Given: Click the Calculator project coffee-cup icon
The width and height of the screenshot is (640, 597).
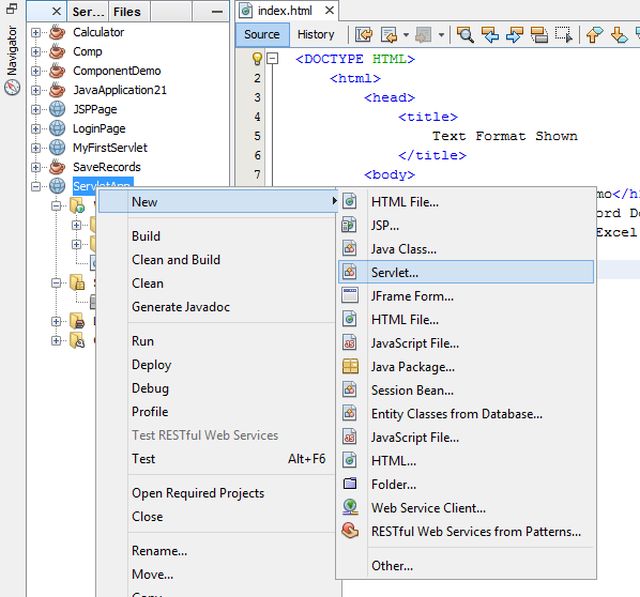Looking at the screenshot, I should (x=57, y=32).
